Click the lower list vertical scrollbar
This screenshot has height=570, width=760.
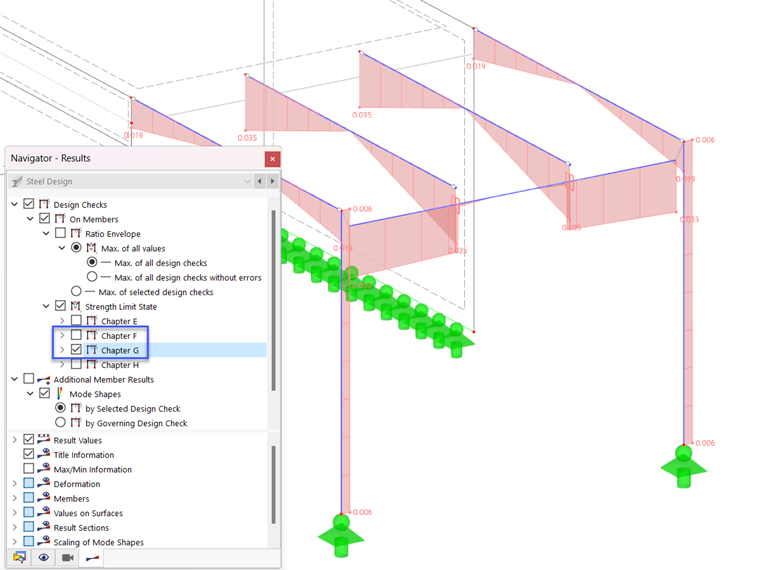click(273, 485)
